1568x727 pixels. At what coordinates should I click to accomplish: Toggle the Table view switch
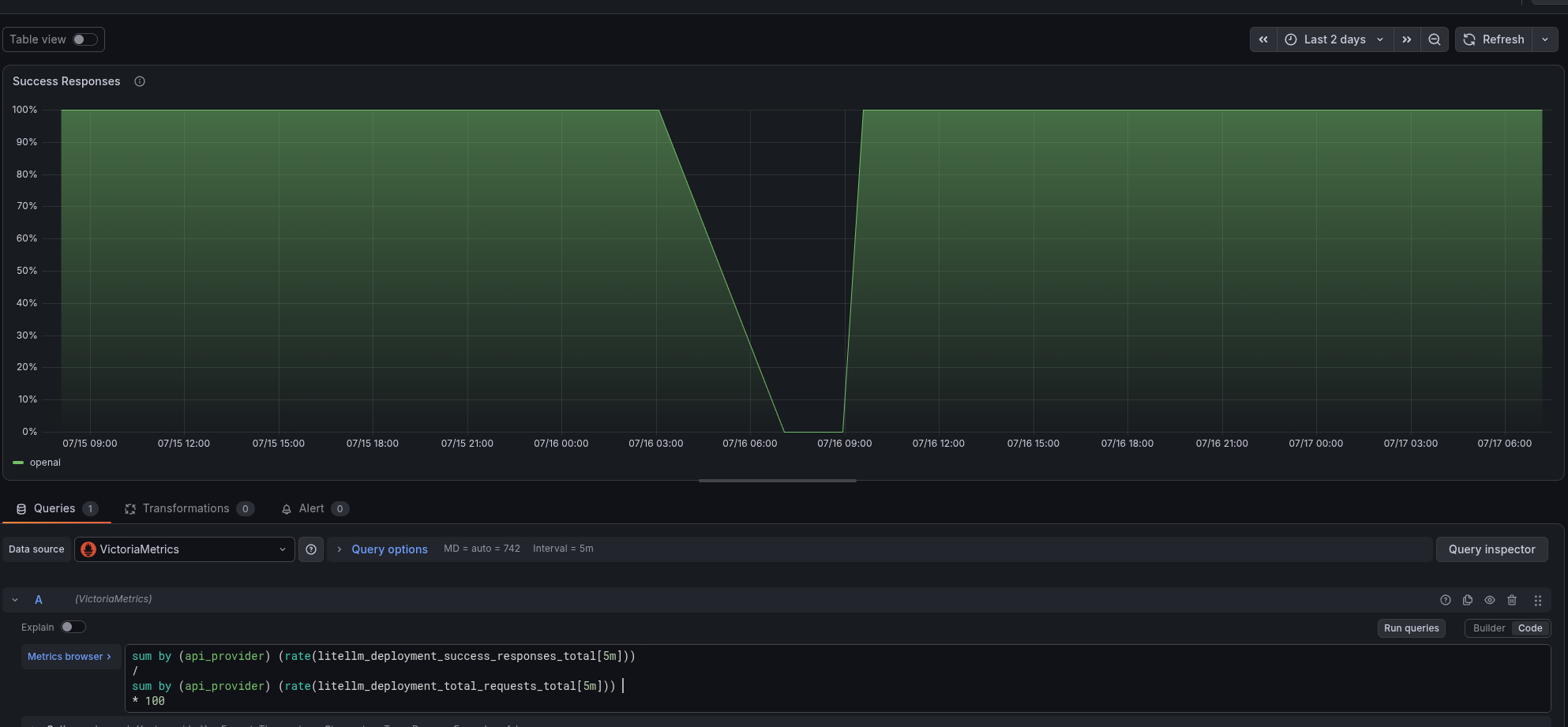point(85,39)
